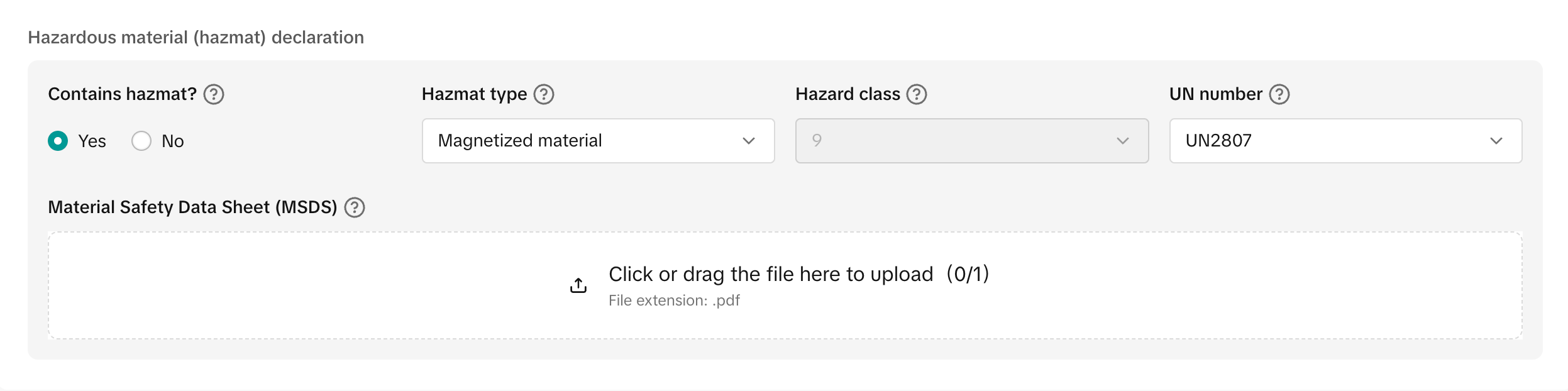Image resolution: width=1568 pixels, height=391 pixels.
Task: Click the Material Safety Data Sheet label
Action: coord(192,207)
